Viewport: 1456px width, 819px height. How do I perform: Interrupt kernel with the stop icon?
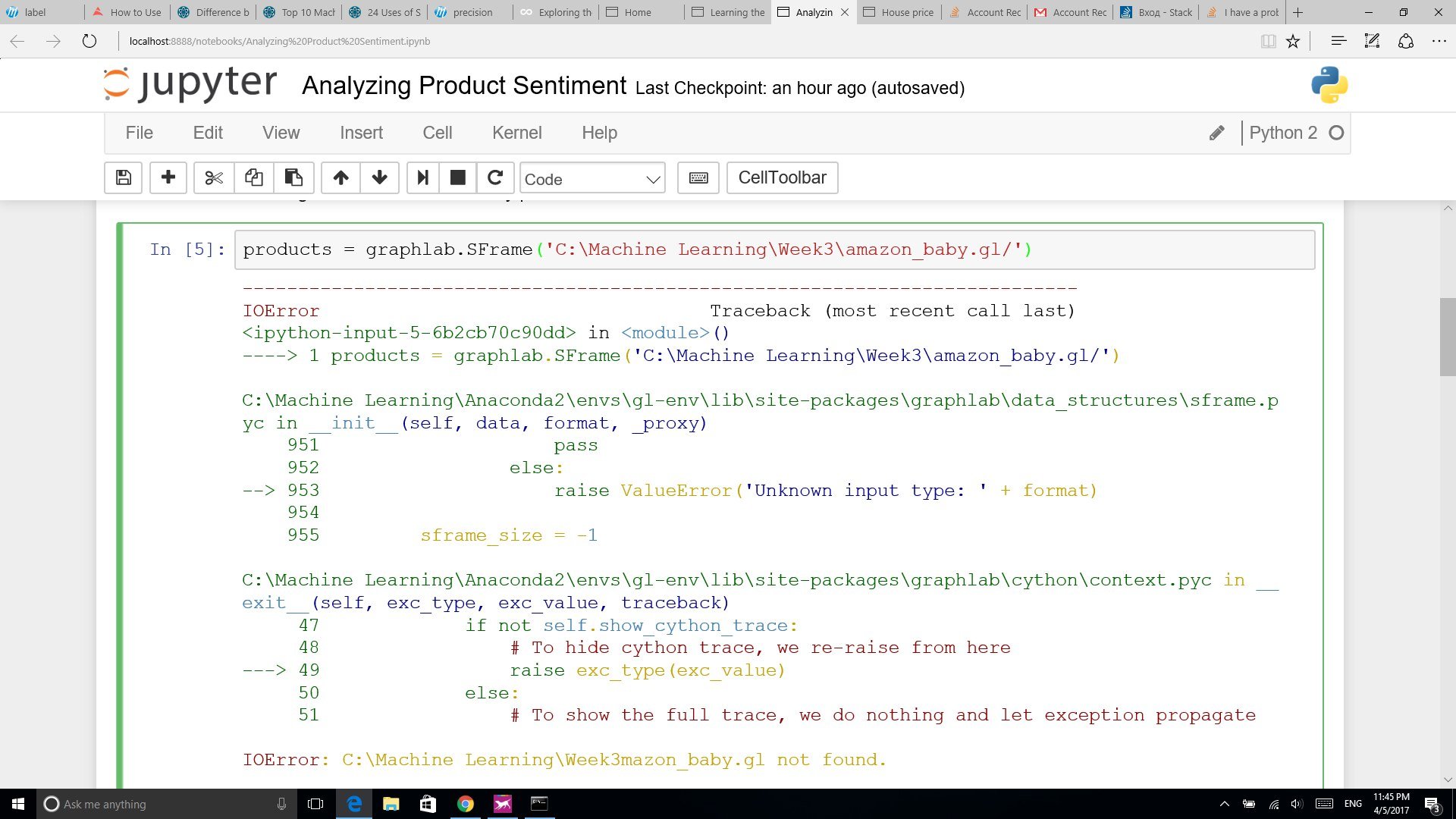(x=457, y=177)
